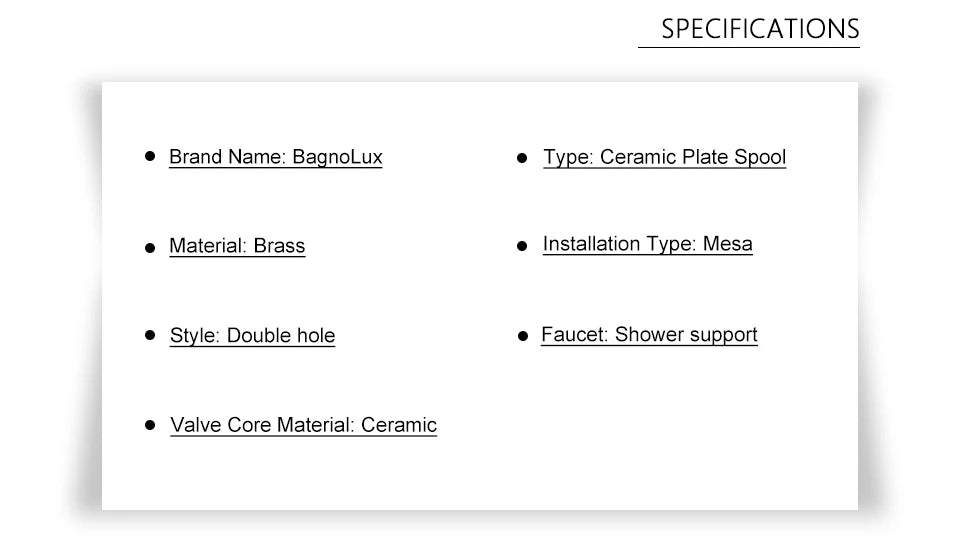Select the word 'Brass'
The height and width of the screenshot is (554, 960).
279,246
